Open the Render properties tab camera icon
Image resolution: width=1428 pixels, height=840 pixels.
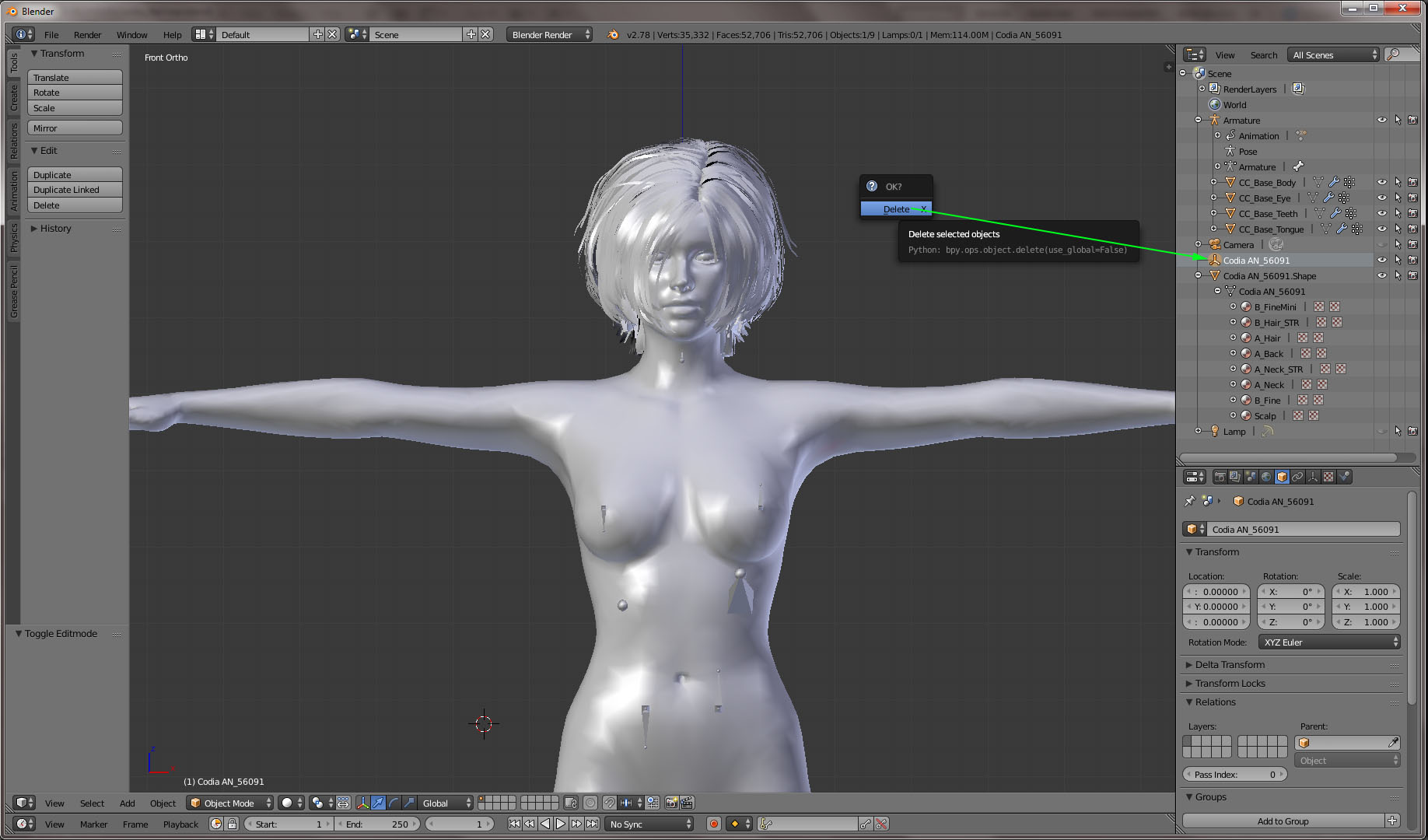1220,477
